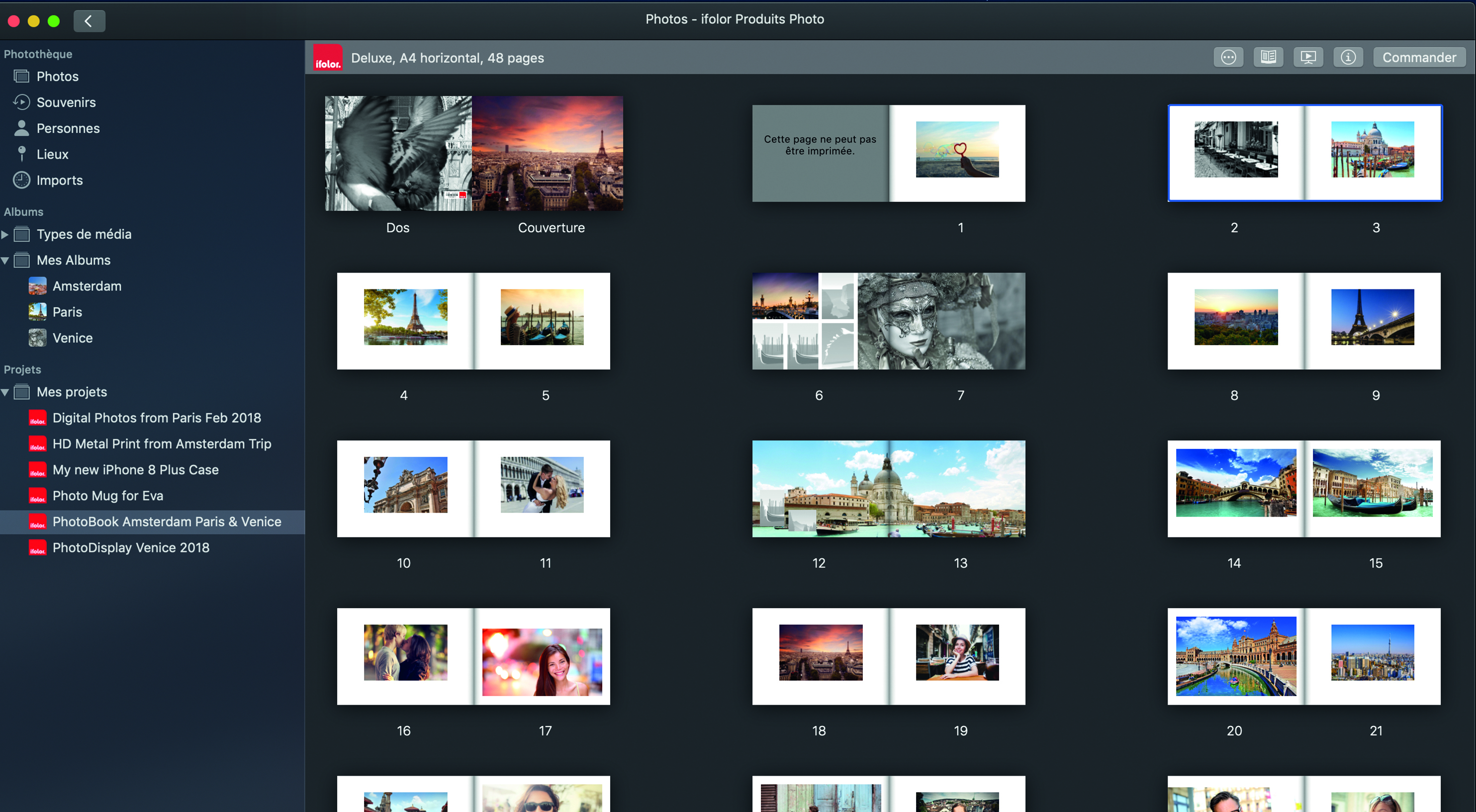Select page 11 kissing couple photo
Screen dimensions: 1476x812
click(542, 485)
